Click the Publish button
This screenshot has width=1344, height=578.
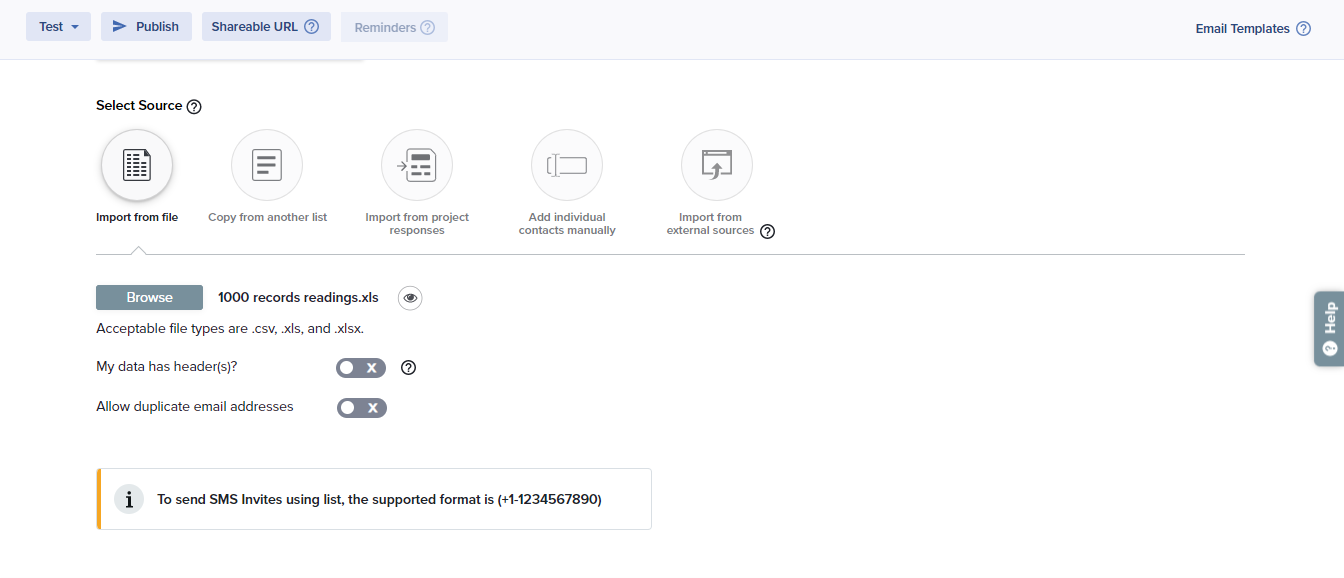click(x=146, y=27)
